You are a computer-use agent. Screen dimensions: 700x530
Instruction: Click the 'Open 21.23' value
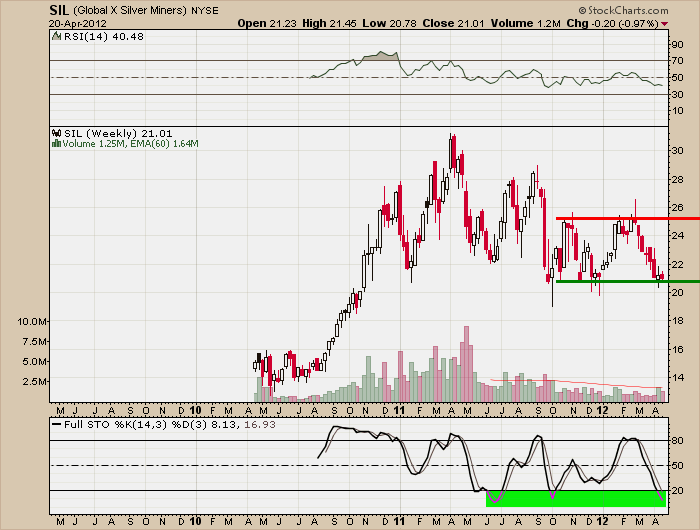267,23
